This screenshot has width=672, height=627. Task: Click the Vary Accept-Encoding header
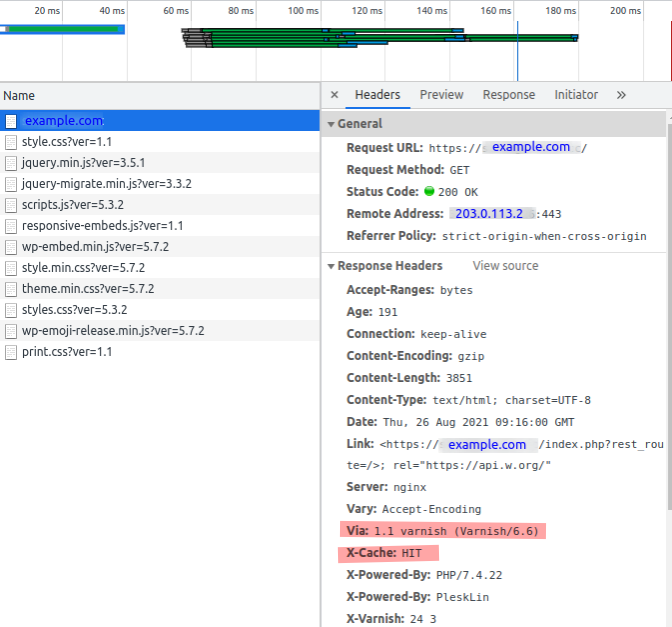(x=414, y=509)
